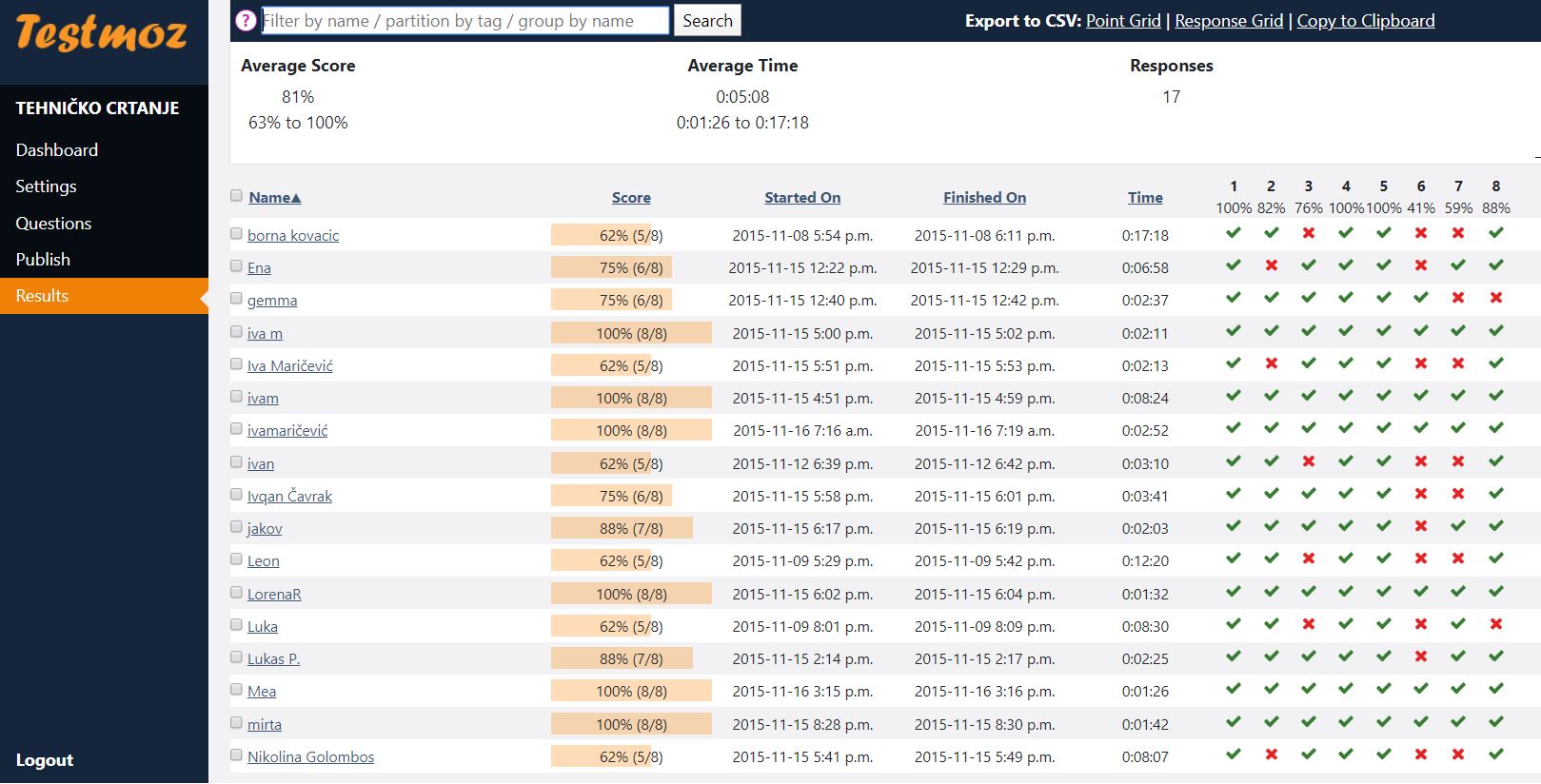Image resolution: width=1541 pixels, height=784 pixels.
Task: Click gemma's question 7 red cross
Action: click(x=1458, y=298)
